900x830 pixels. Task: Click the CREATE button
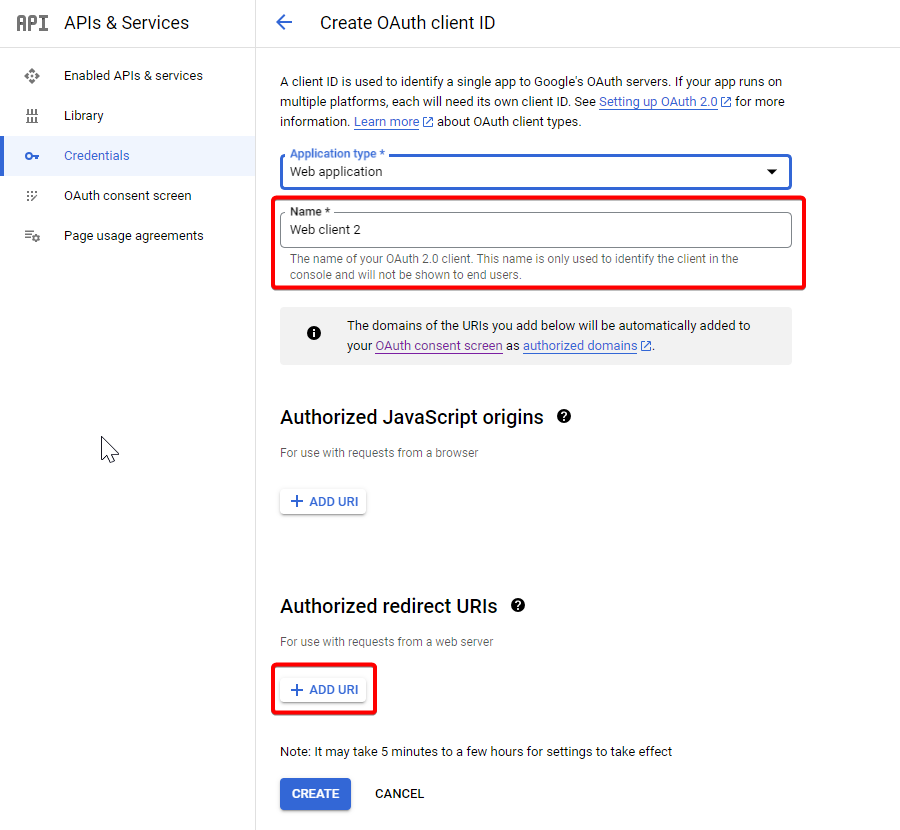pos(315,794)
